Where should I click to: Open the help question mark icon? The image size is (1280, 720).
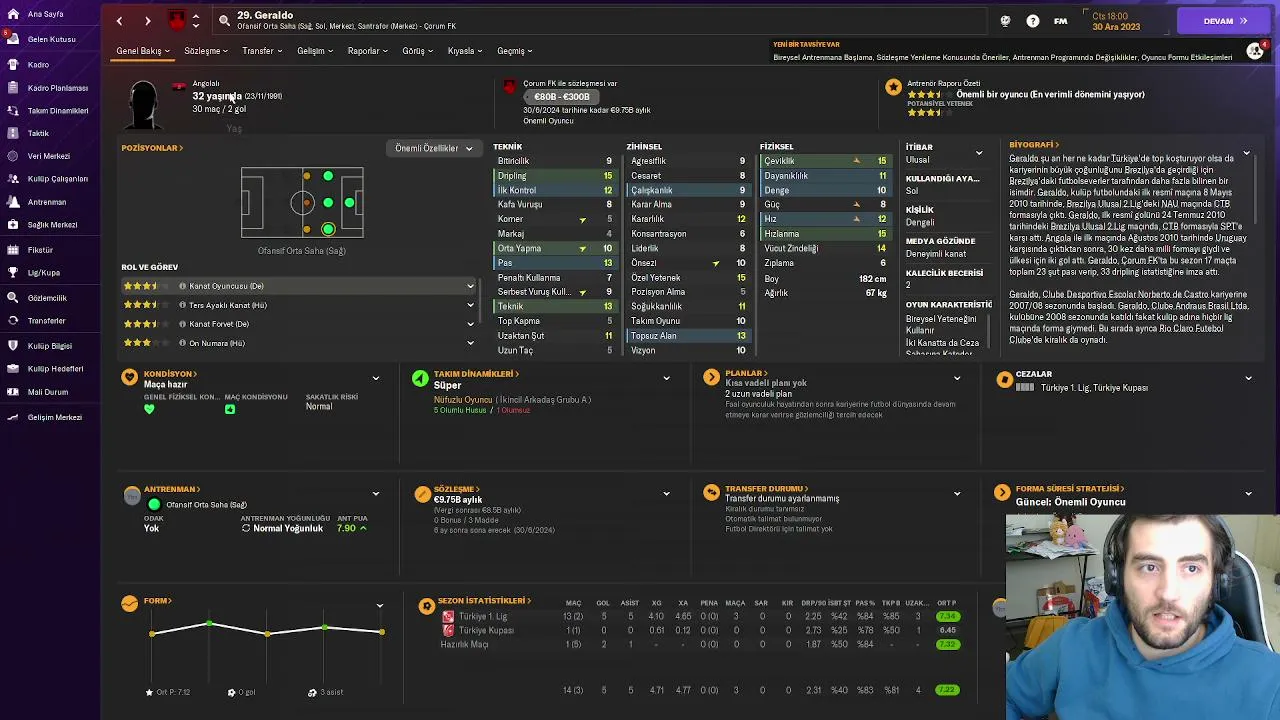pyautogui.click(x=1033, y=21)
